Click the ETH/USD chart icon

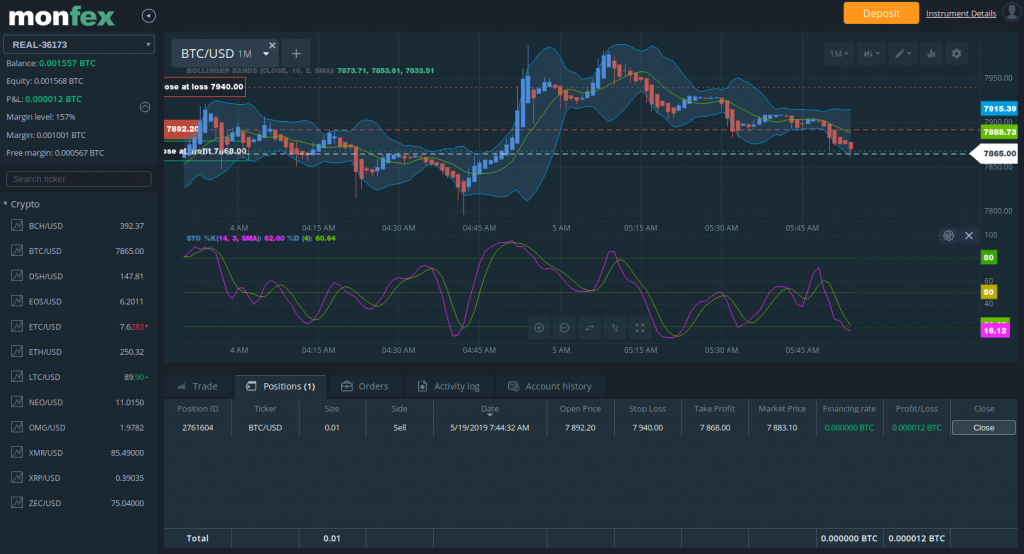pos(17,351)
